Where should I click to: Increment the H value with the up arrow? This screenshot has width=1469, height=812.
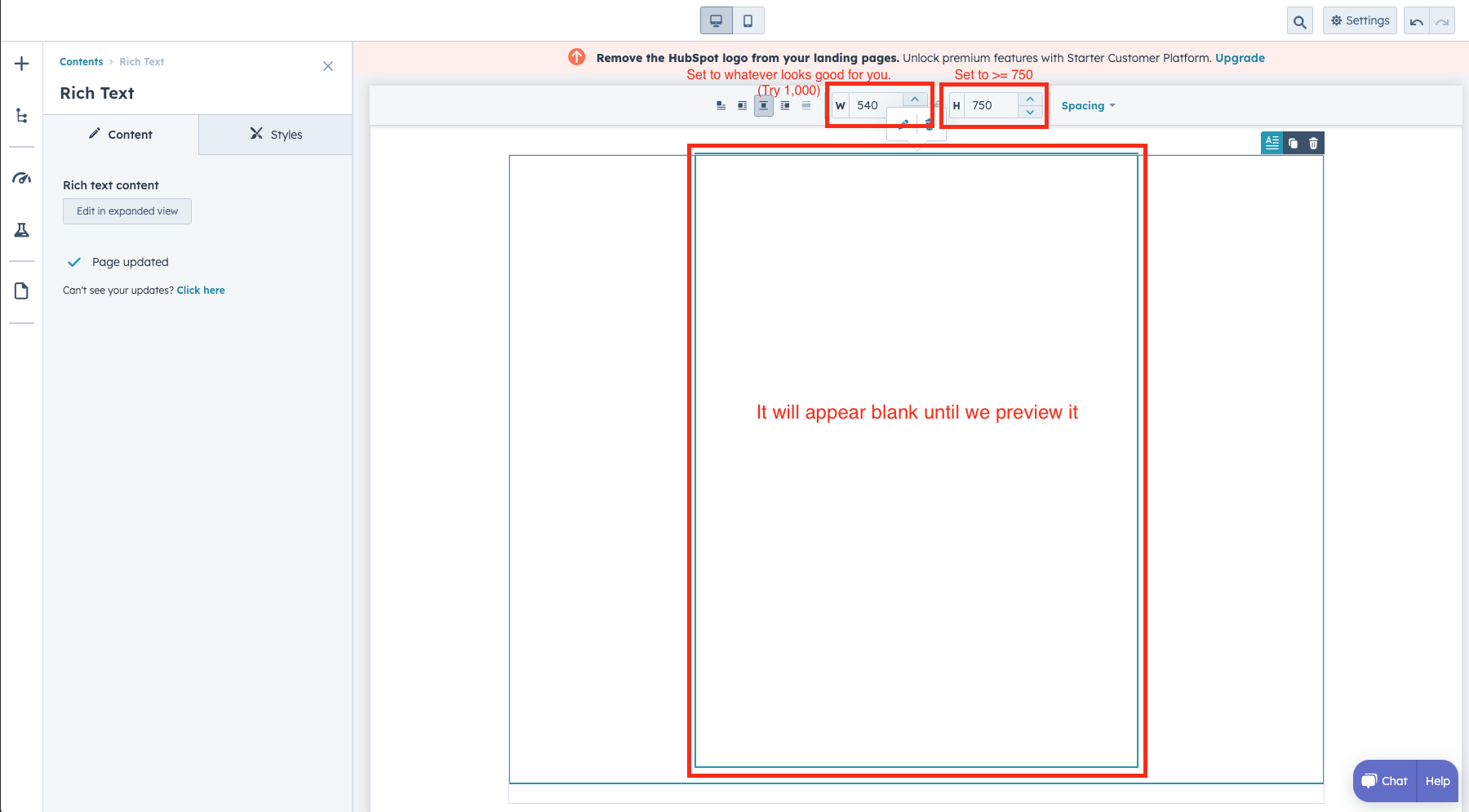point(1029,100)
